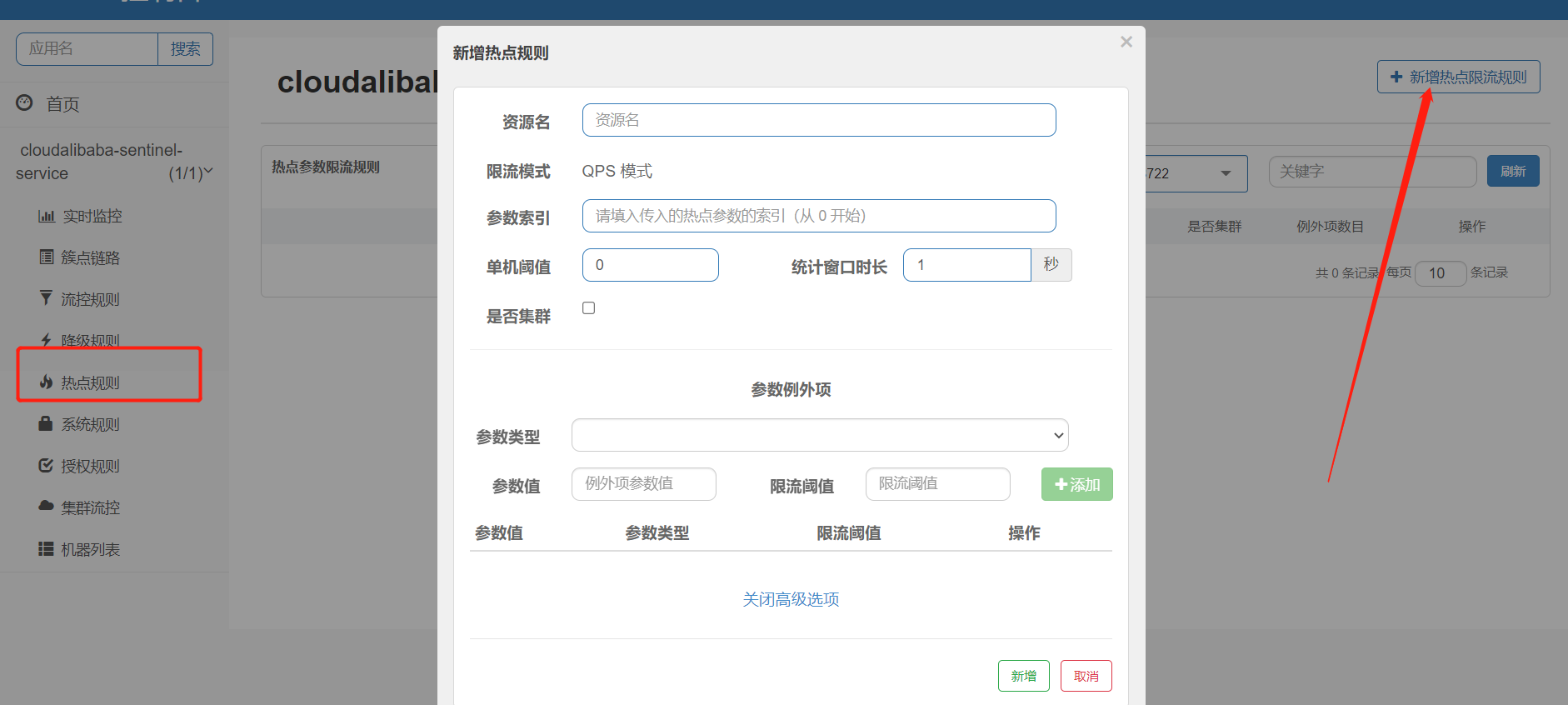Go to 首页 in the sidebar
1568x705 pixels.
[x=62, y=104]
